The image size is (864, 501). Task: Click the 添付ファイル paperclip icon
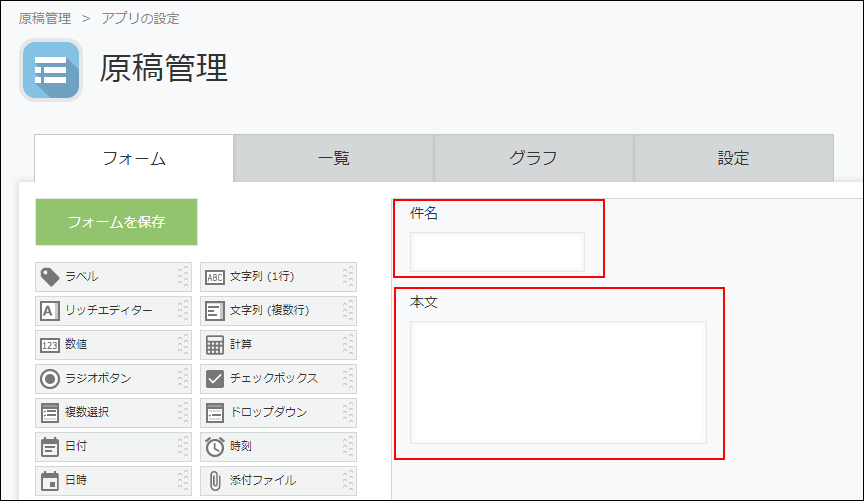[215, 481]
